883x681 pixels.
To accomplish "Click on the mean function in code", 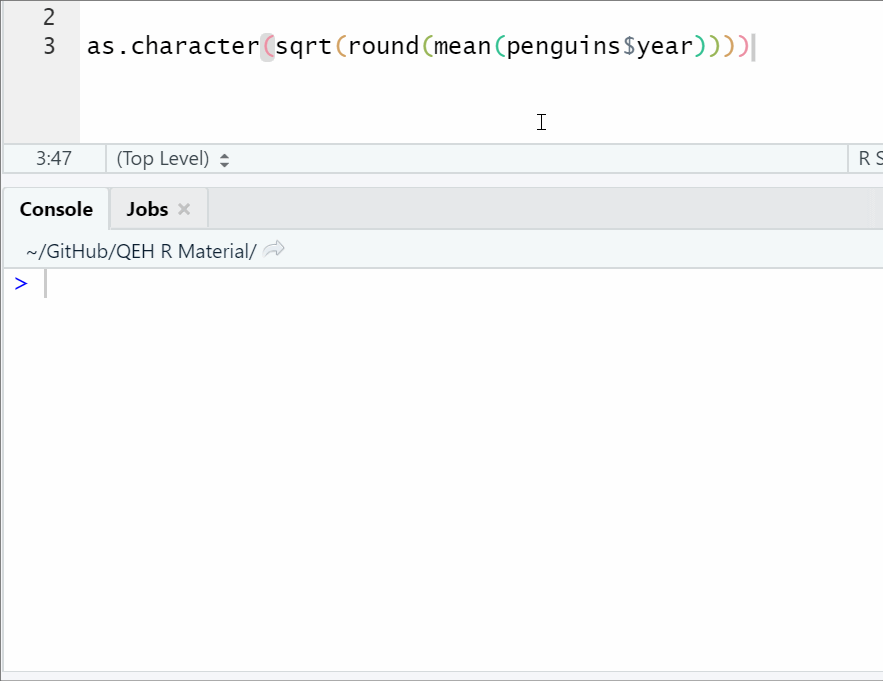I will (x=463, y=46).
